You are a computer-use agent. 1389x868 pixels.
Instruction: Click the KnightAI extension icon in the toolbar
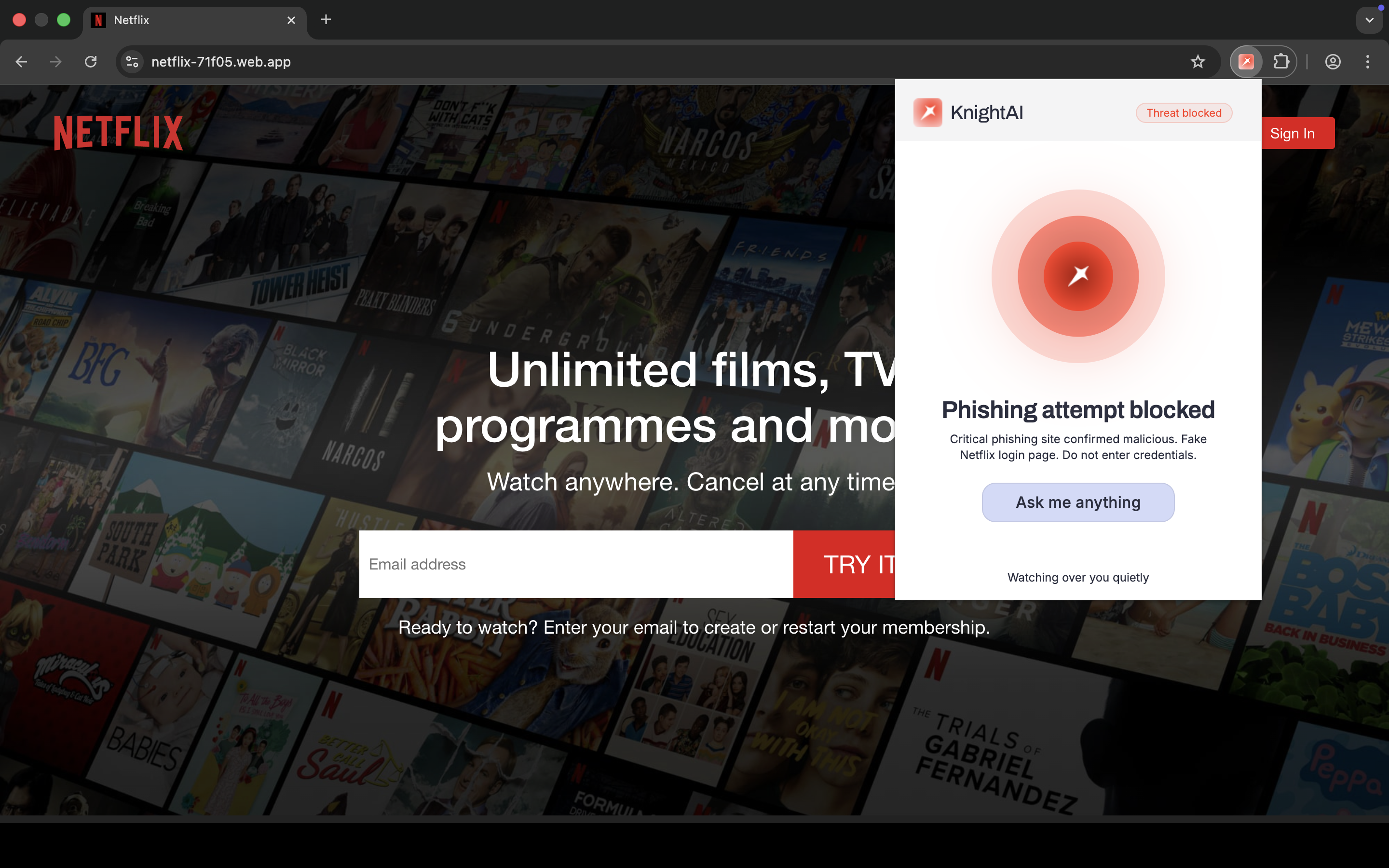pos(1245,61)
